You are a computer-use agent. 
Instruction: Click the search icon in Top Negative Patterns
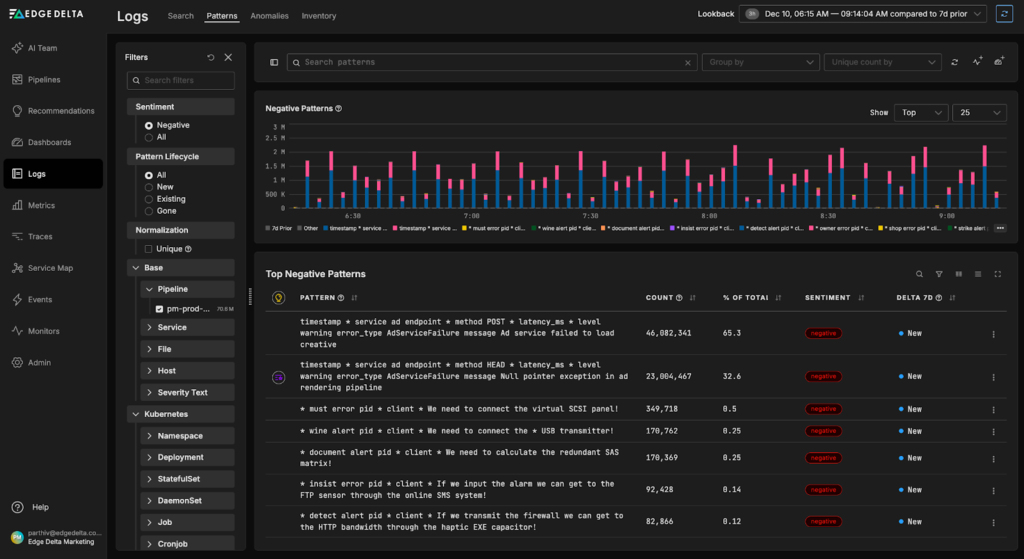click(920, 274)
